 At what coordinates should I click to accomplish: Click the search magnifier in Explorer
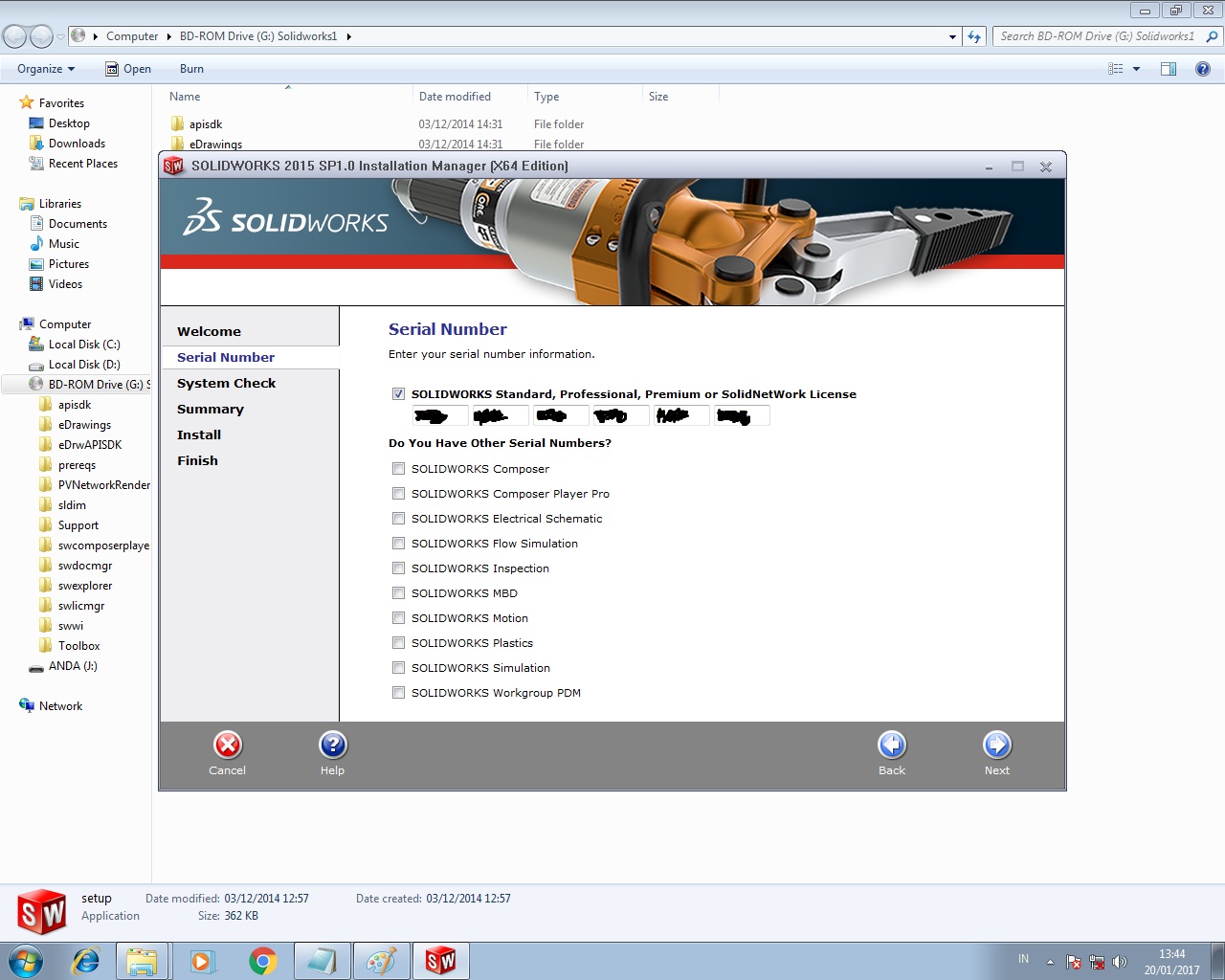pos(1212,36)
